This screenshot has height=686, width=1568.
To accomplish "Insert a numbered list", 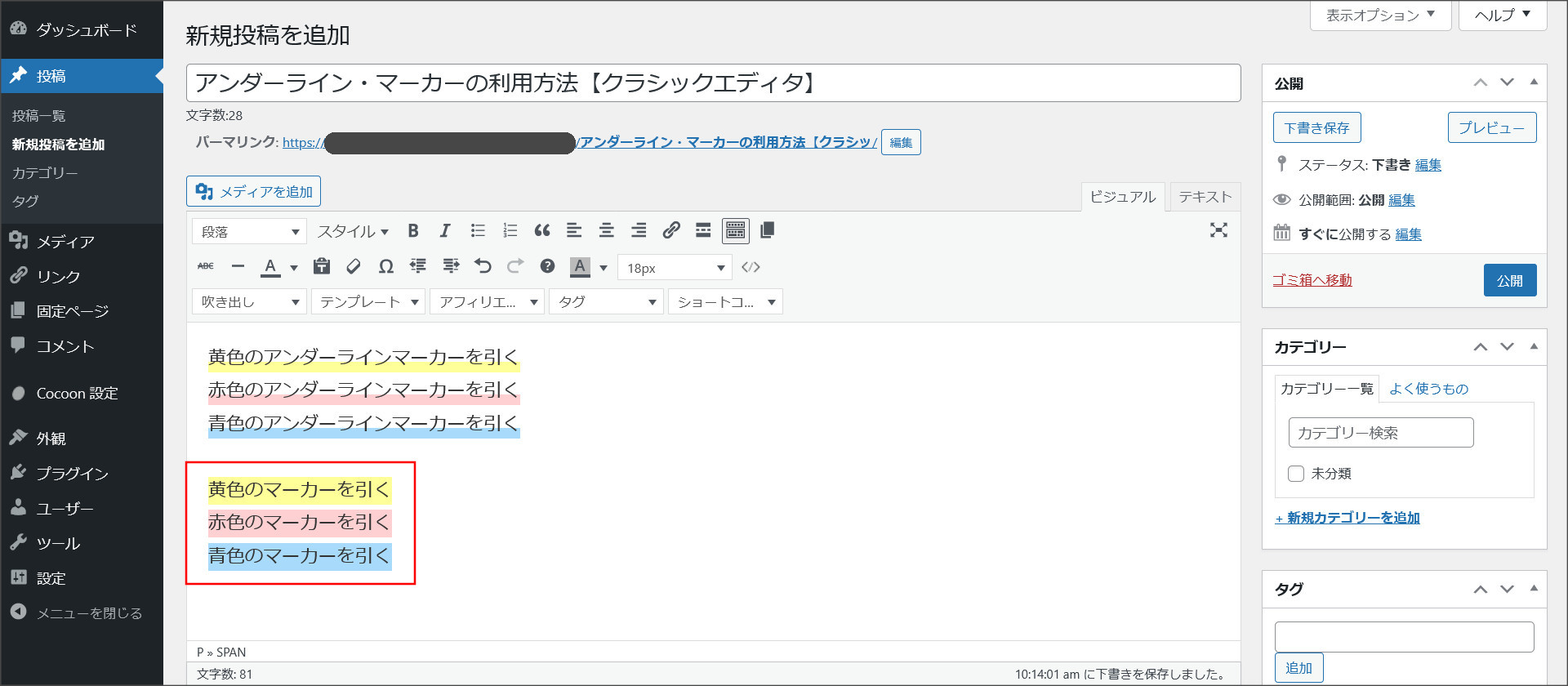I will point(510,231).
